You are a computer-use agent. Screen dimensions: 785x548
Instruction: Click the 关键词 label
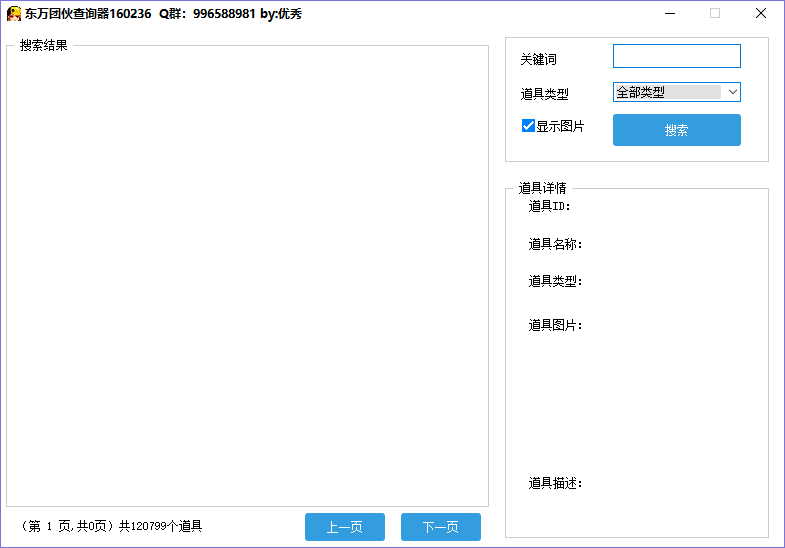coord(538,60)
